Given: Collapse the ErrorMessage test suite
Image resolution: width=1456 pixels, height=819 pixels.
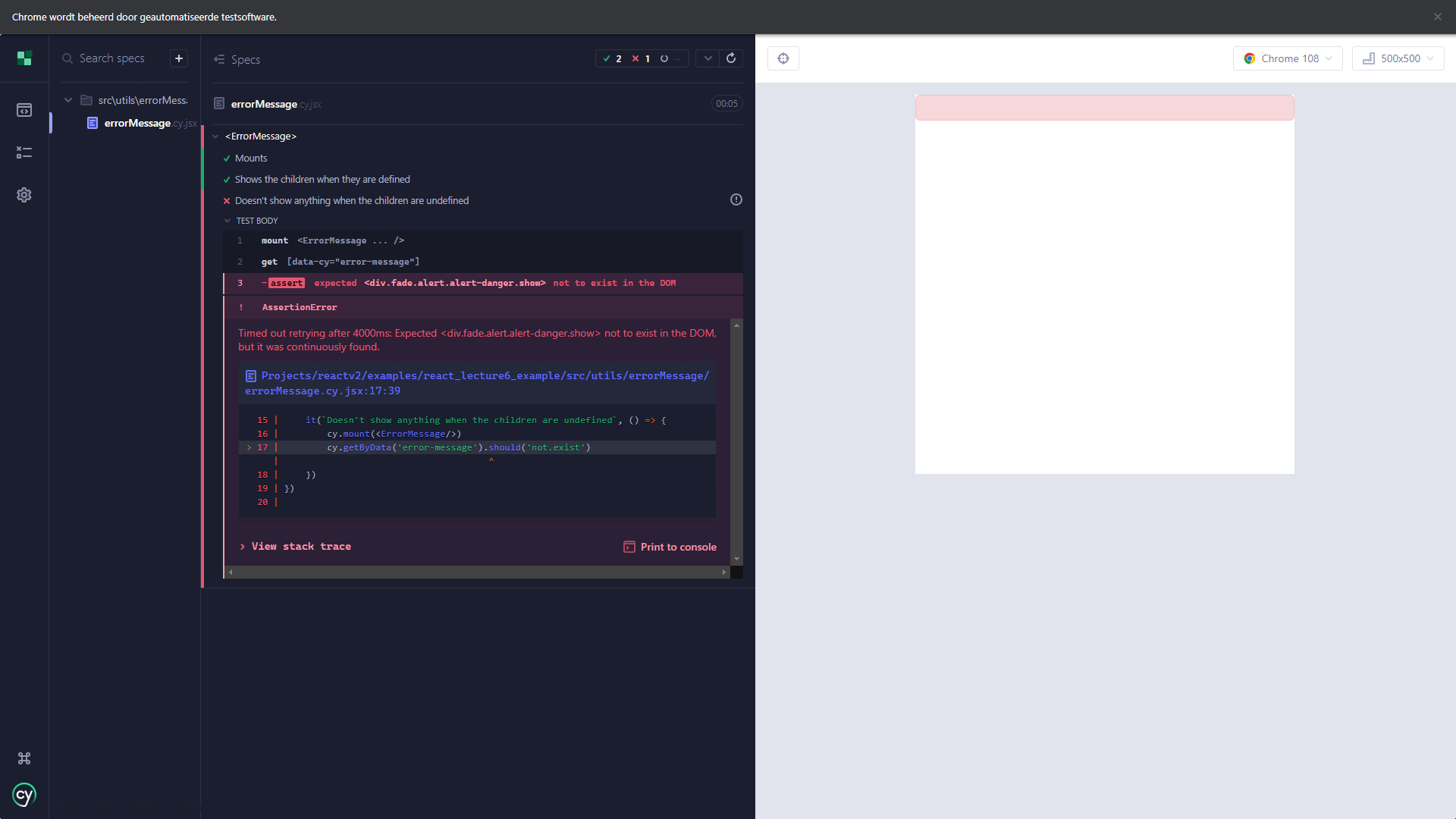Looking at the screenshot, I should coord(260,136).
